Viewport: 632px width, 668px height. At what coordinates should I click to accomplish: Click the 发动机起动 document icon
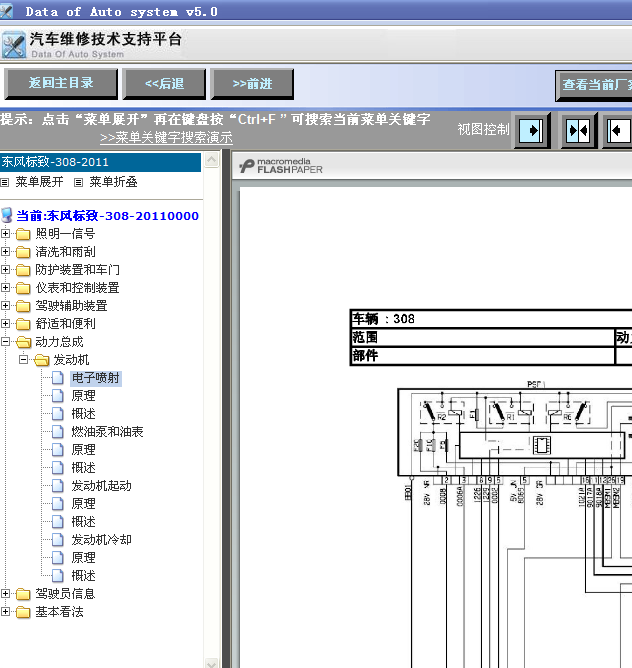point(58,486)
